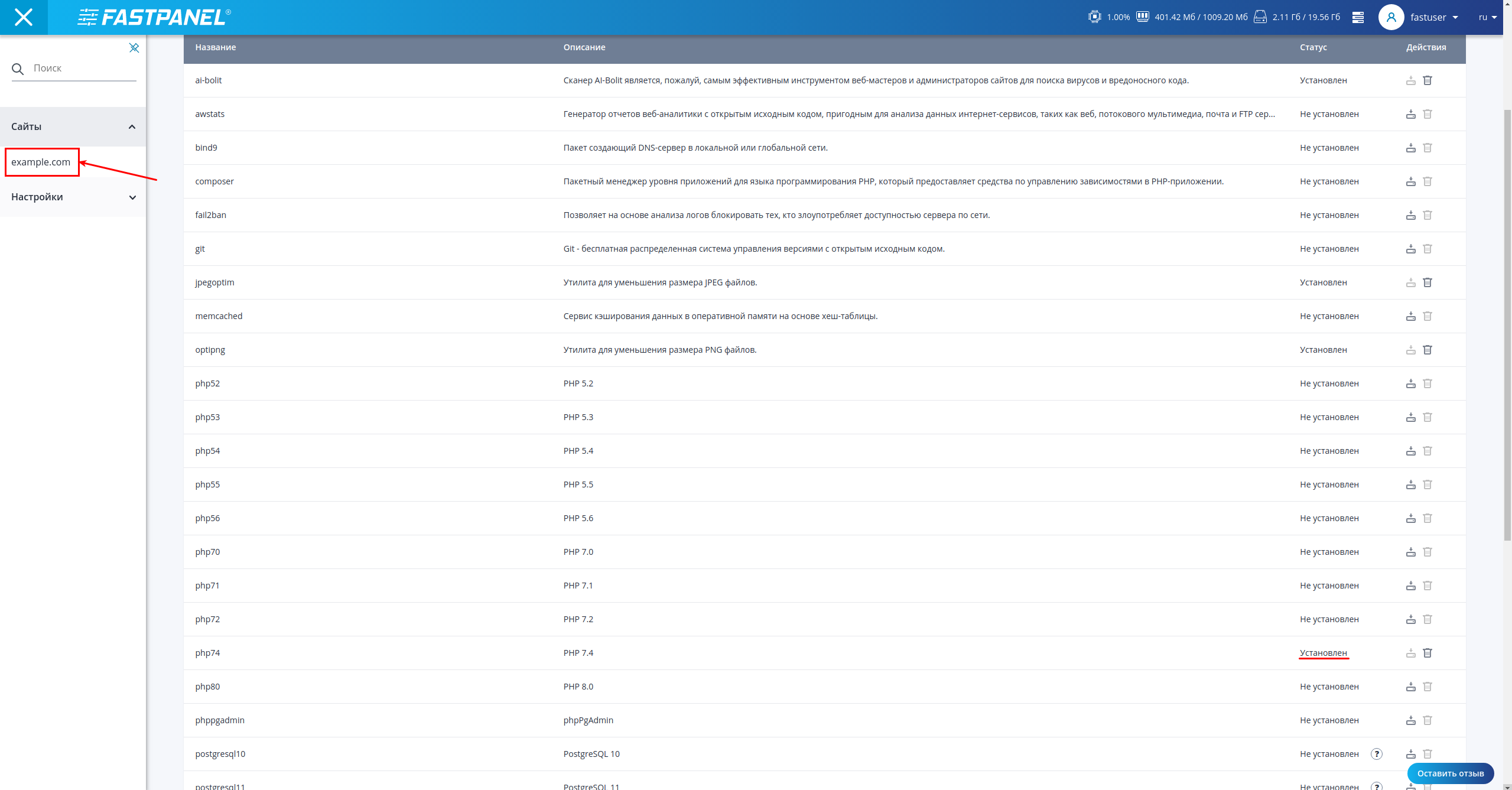Image resolution: width=1512 pixels, height=790 pixels.
Task: Sort by the Название column header
Action: tap(215, 47)
